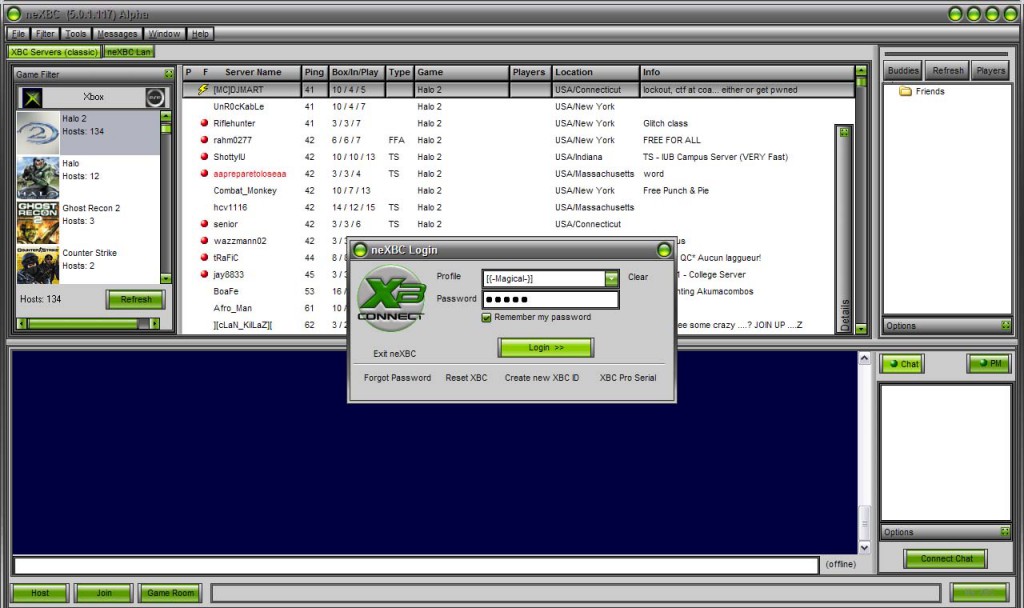Click the red dot next to jay8833
Screen dimensions: 1024x608
[204, 274]
